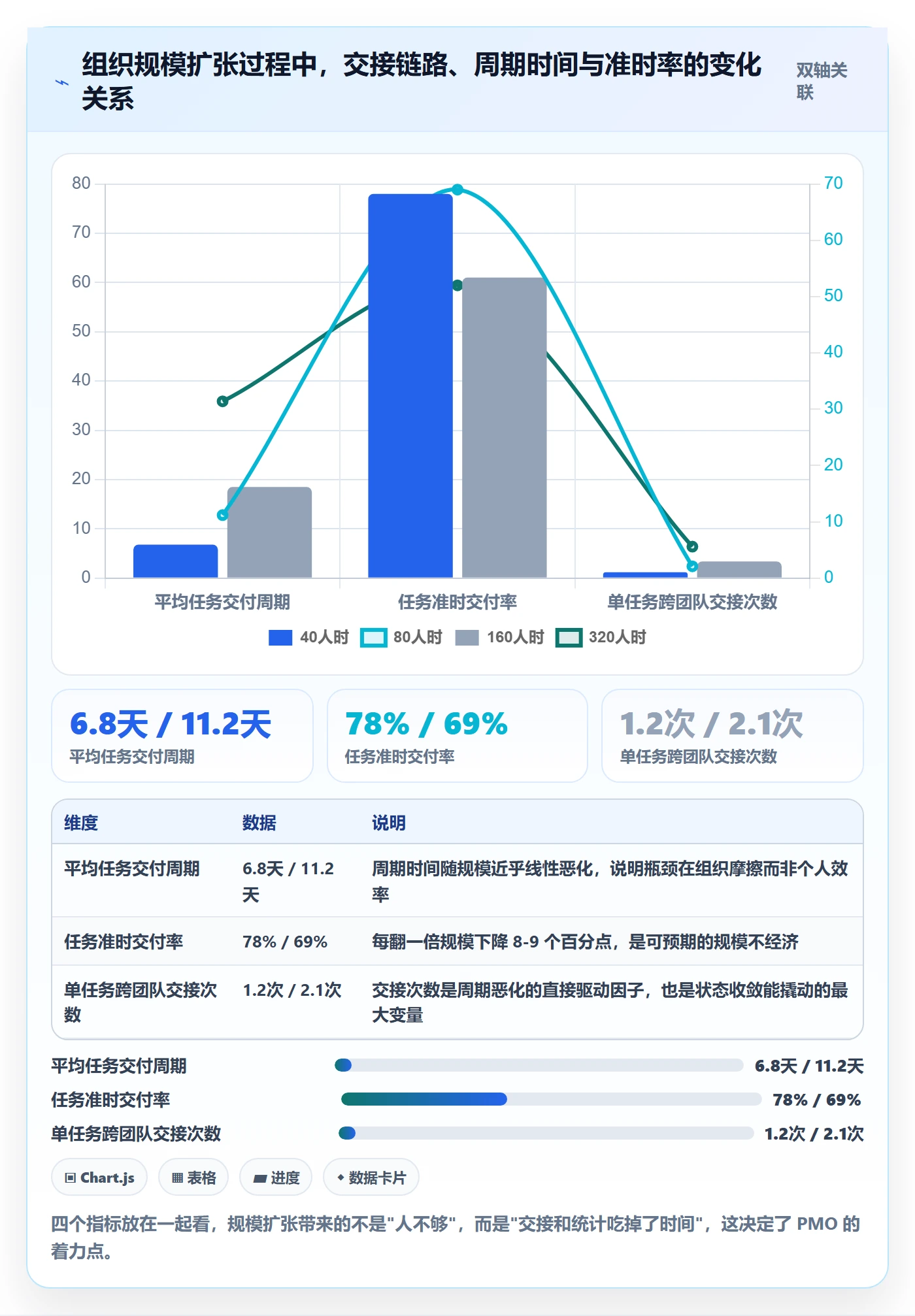
Task: Click the 每翻一倍规模下降 8-9 个百分点 description cell
Action: pyautogui.click(x=585, y=942)
